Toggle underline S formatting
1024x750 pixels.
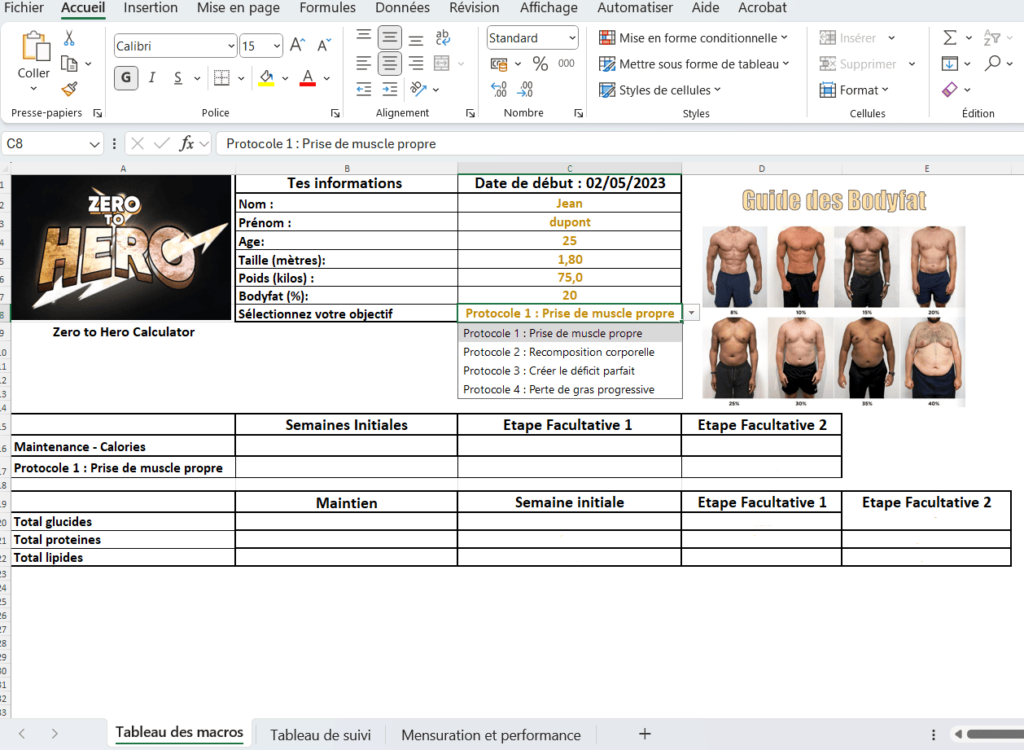[x=178, y=78]
